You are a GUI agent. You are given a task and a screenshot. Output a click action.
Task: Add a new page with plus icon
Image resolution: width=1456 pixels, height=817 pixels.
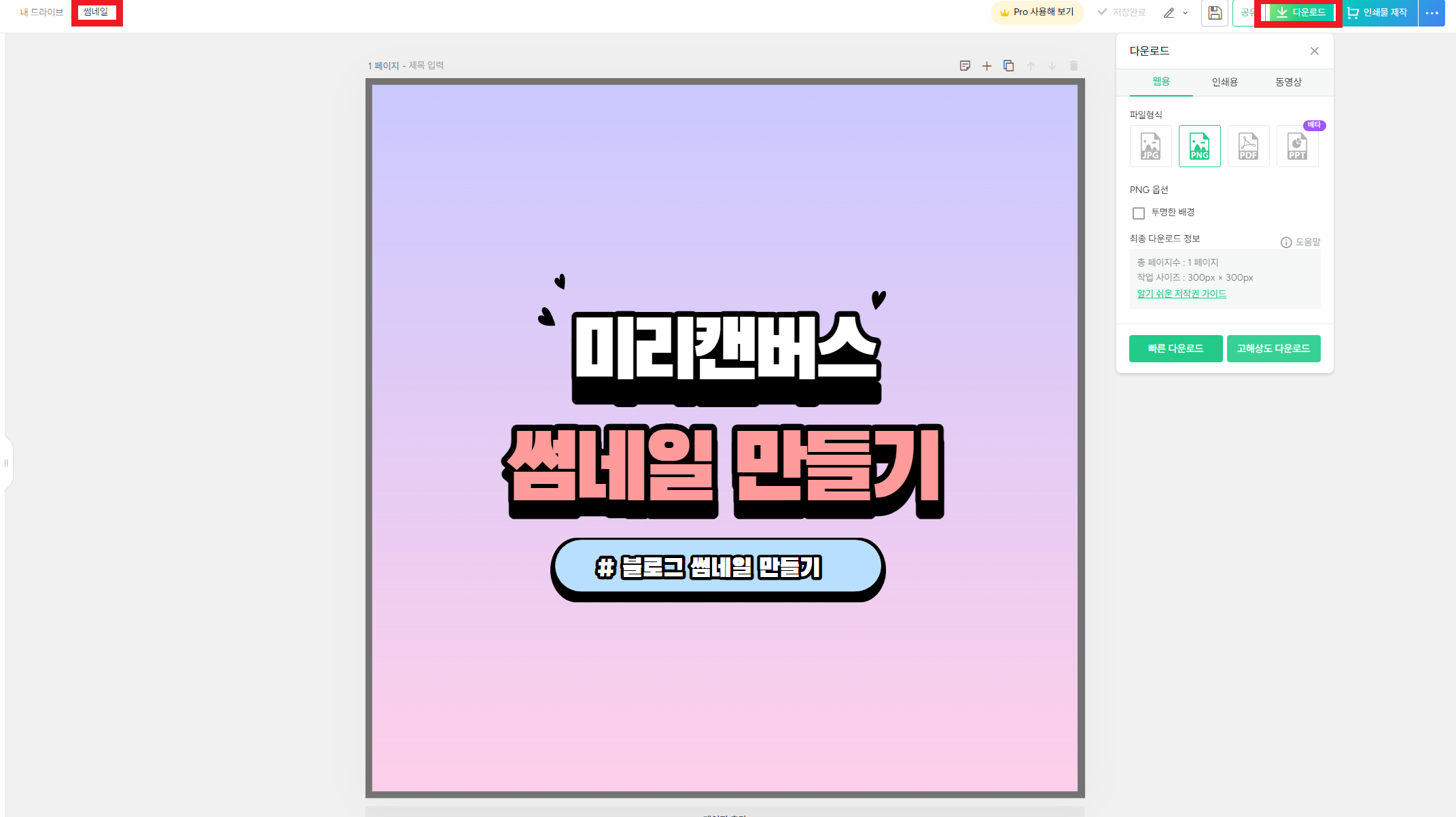987,66
